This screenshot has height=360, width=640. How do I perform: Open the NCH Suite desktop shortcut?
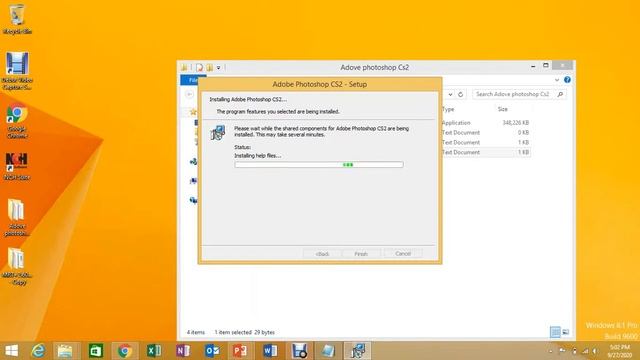tap(17, 166)
